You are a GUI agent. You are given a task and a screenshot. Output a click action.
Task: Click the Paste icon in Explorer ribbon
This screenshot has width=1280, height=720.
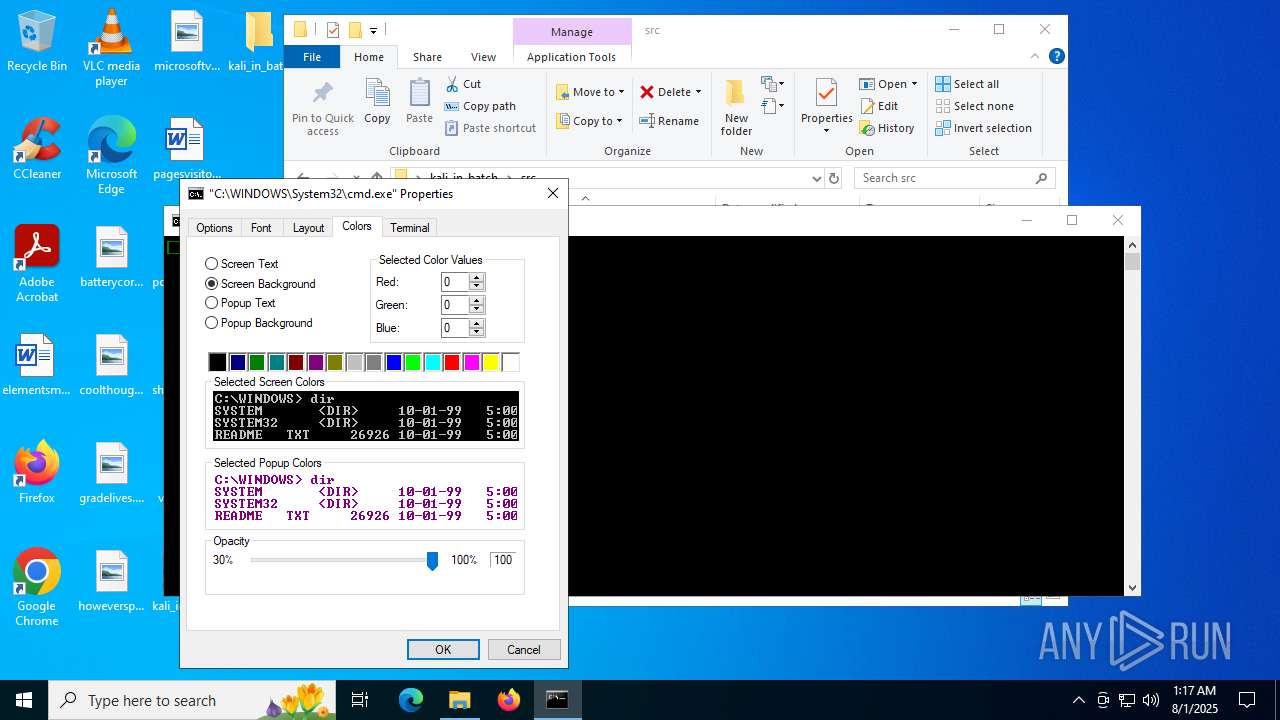(x=419, y=101)
